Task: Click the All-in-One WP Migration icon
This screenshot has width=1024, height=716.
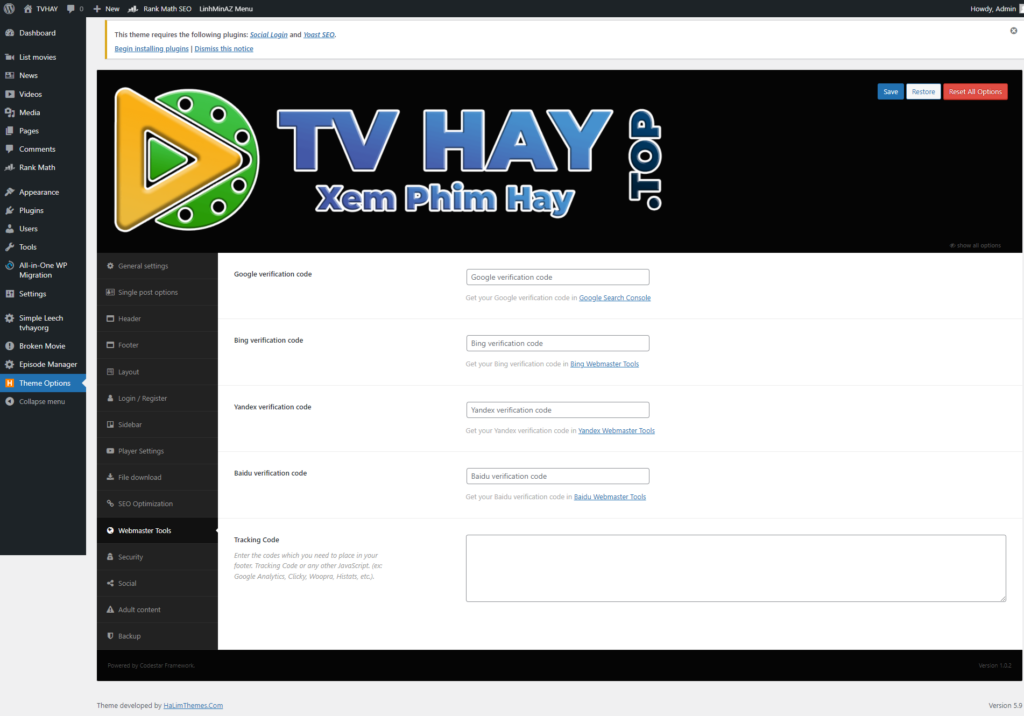Action: coord(10,265)
